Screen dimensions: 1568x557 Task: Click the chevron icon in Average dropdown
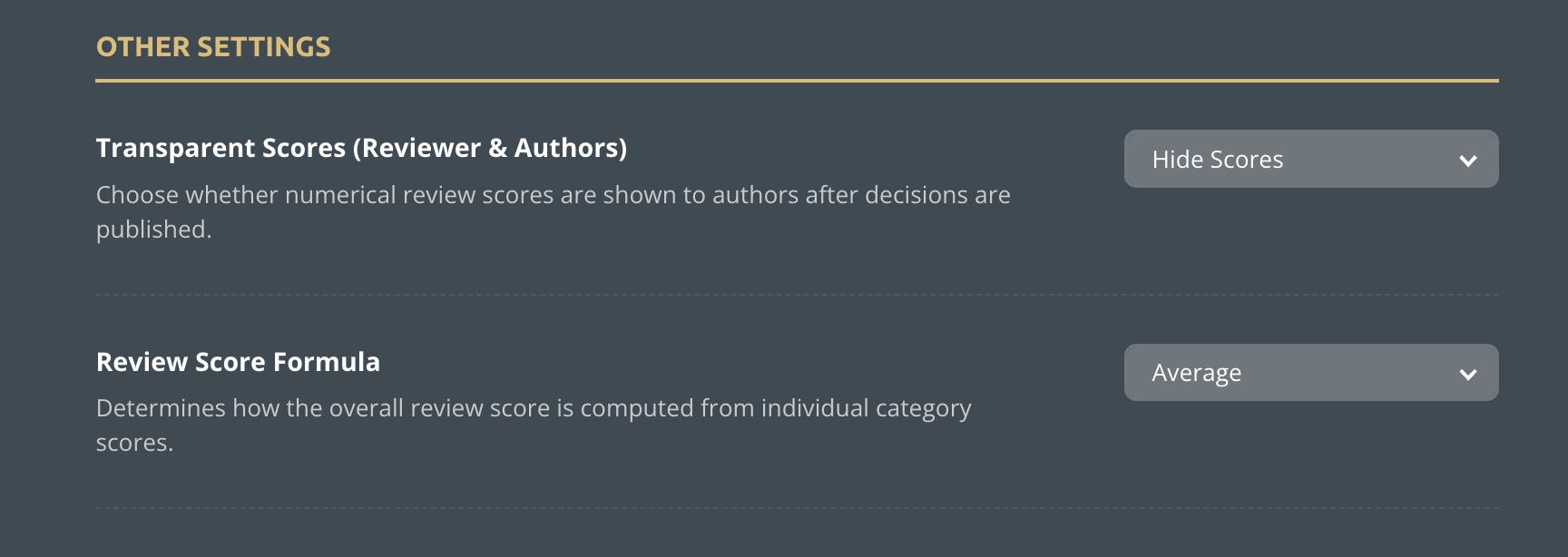pos(1467,374)
